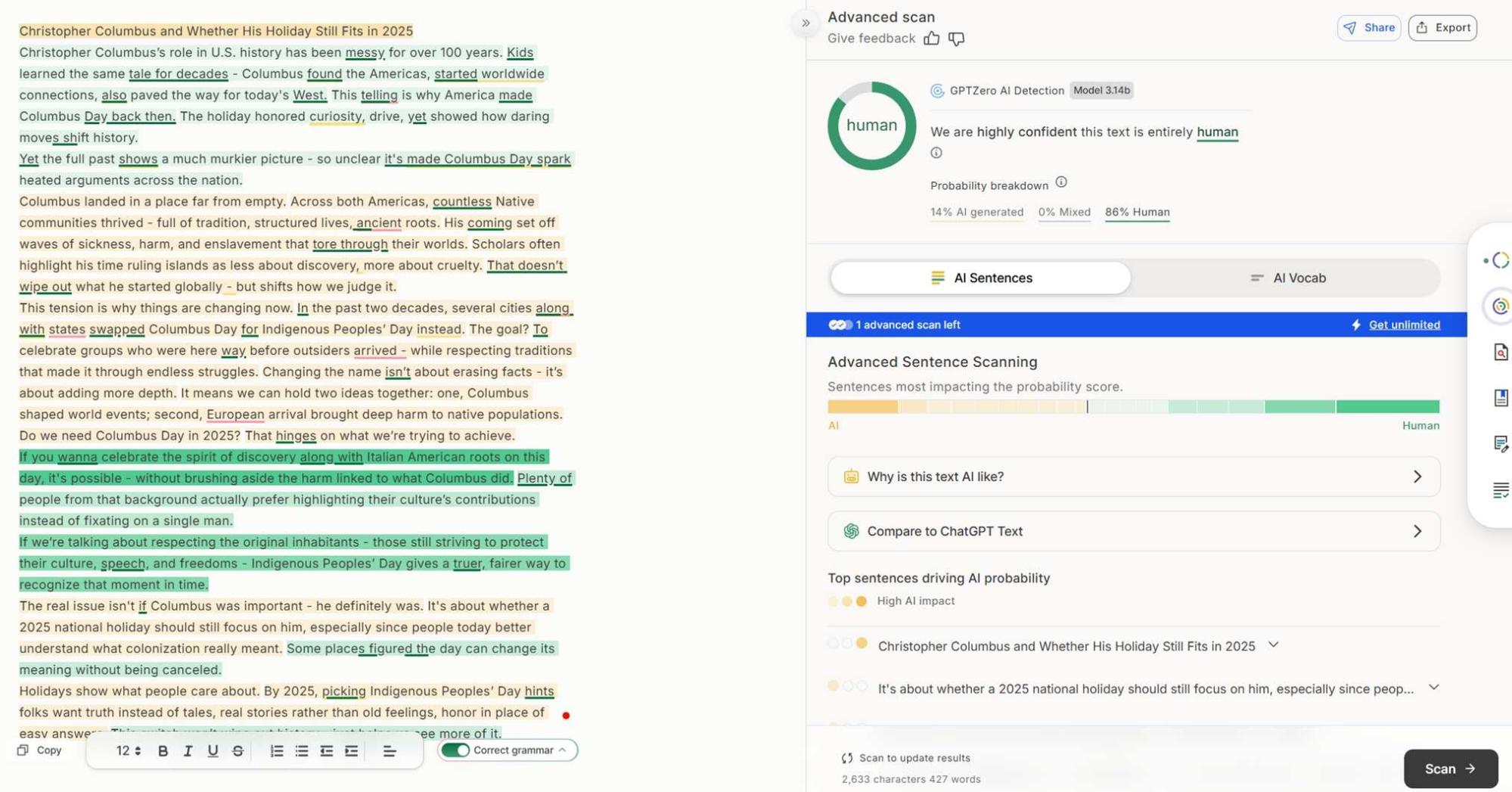Open the Get unlimited link
This screenshot has height=792, width=1512.
tap(1402, 324)
